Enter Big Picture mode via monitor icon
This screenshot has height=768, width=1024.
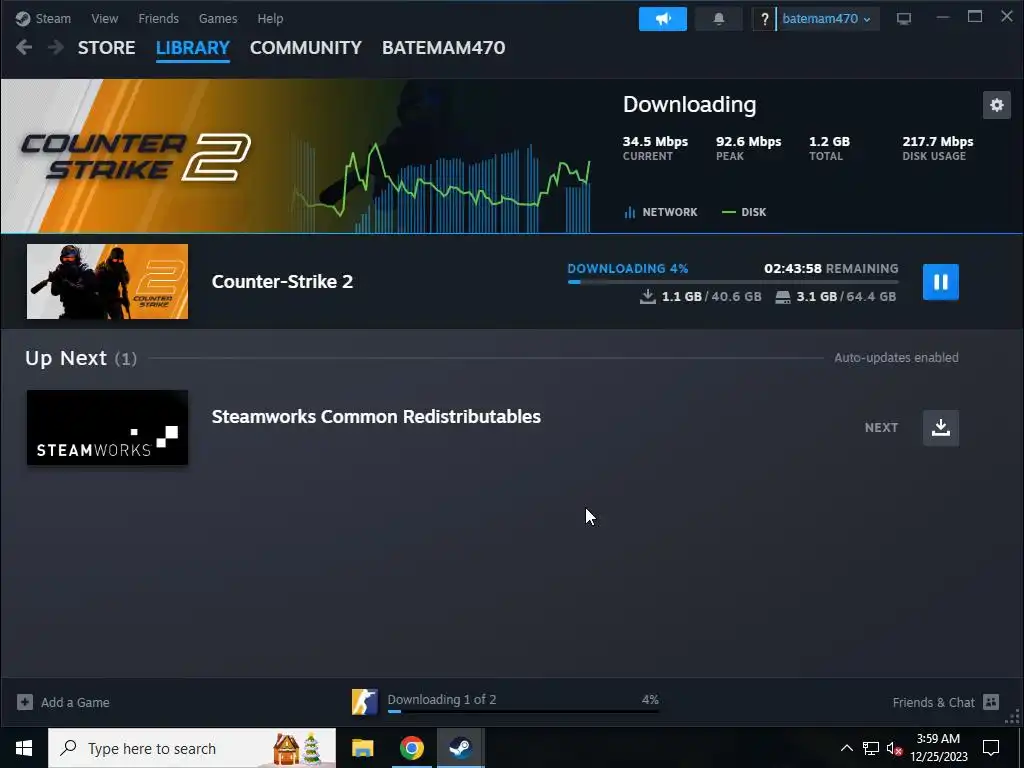point(904,19)
